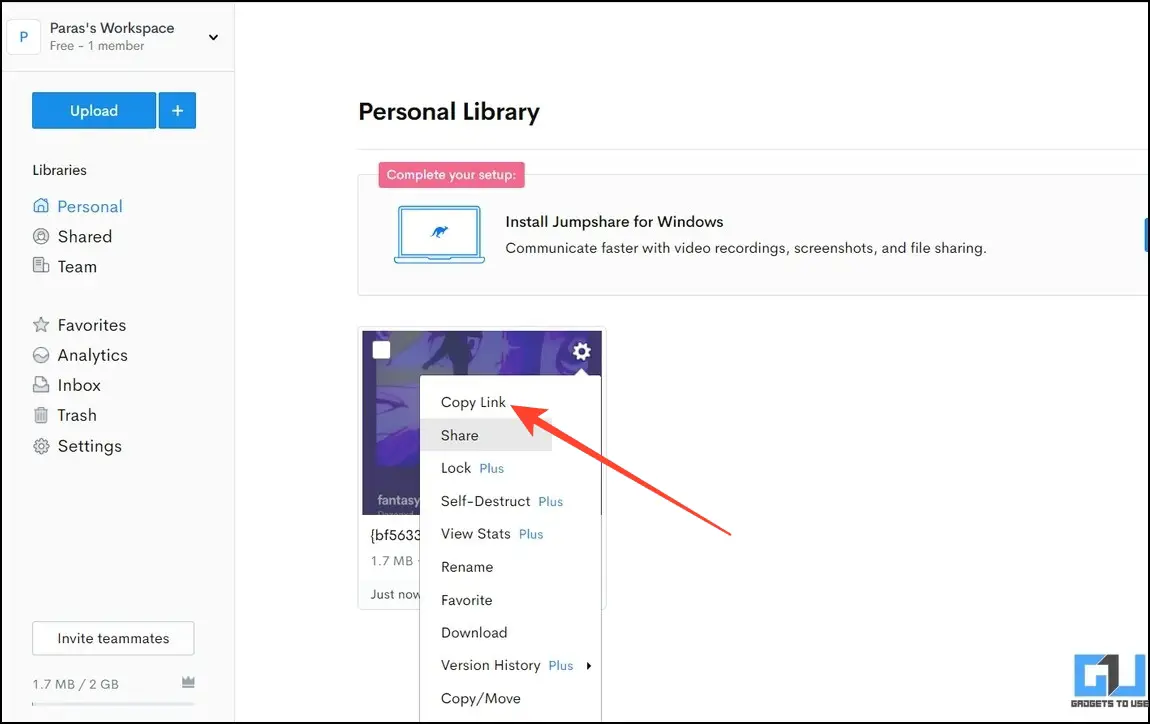The image size is (1150, 724).
Task: Click the workspace avatar letter P
Action: point(23,37)
